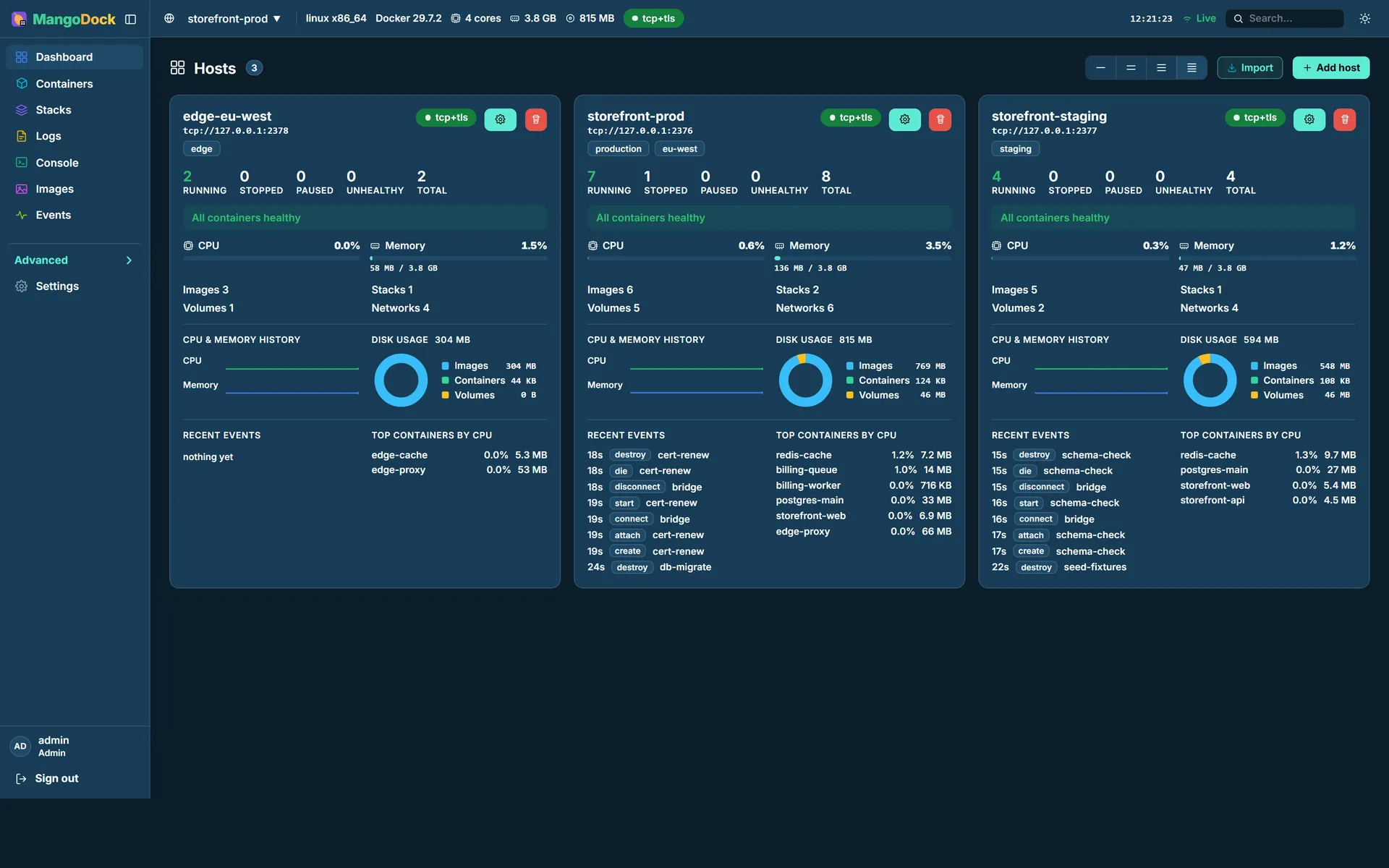The image size is (1389, 868).
Task: Click the production tag
Action: coord(618,149)
